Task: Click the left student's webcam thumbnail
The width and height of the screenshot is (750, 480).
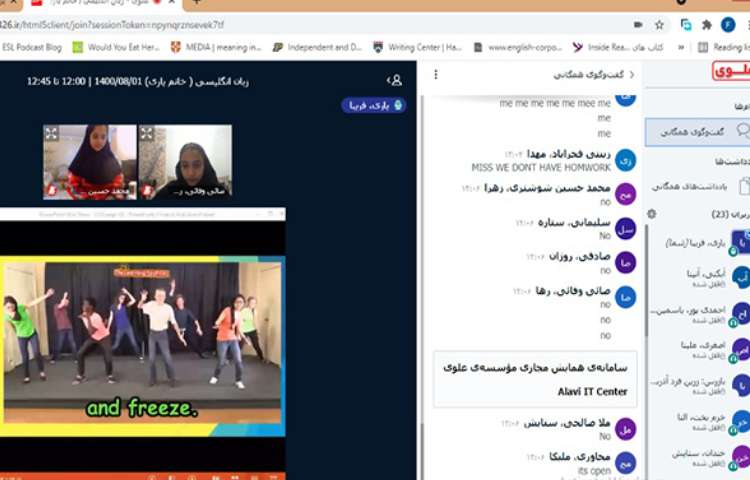Action: (x=90, y=162)
